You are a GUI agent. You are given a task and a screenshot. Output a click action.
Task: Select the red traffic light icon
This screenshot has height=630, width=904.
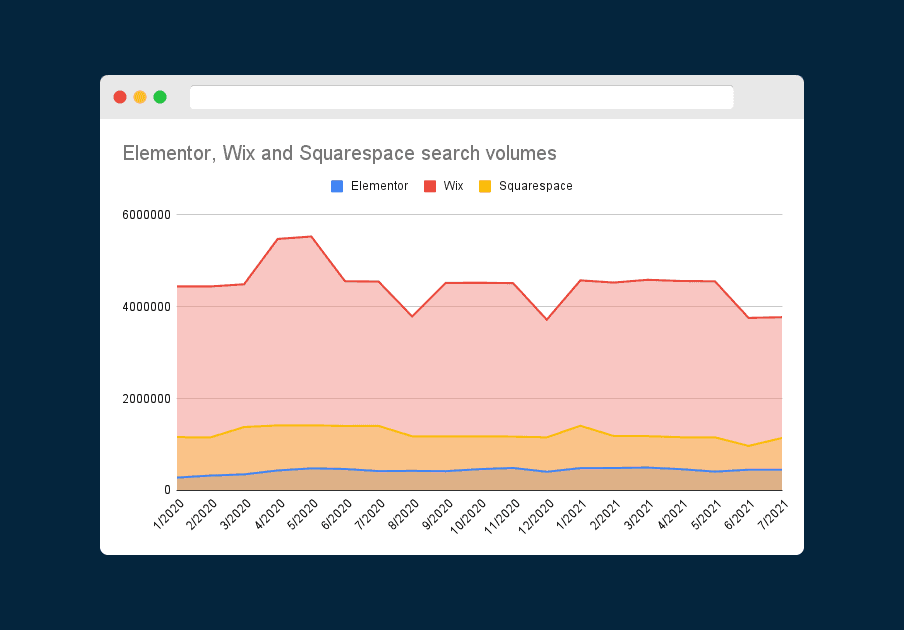(x=119, y=97)
